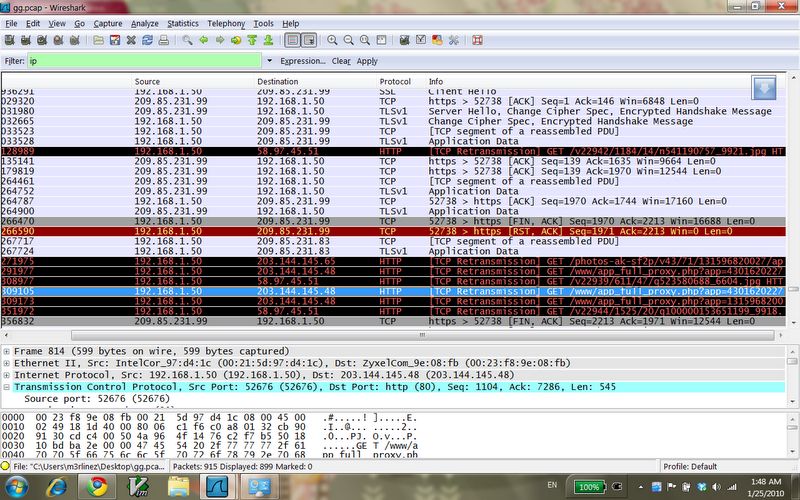Show capture options icon in toolbar

[x=26, y=40]
